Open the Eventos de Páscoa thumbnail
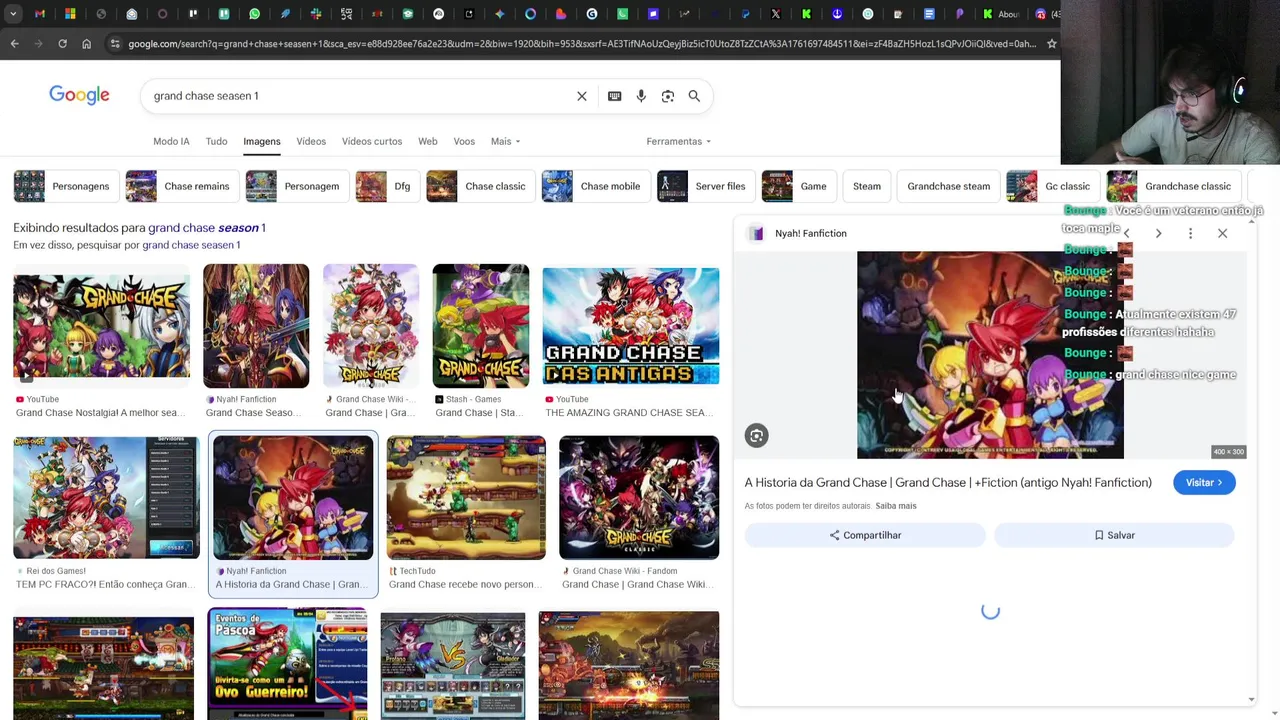The height and width of the screenshot is (720, 1280). point(287,664)
